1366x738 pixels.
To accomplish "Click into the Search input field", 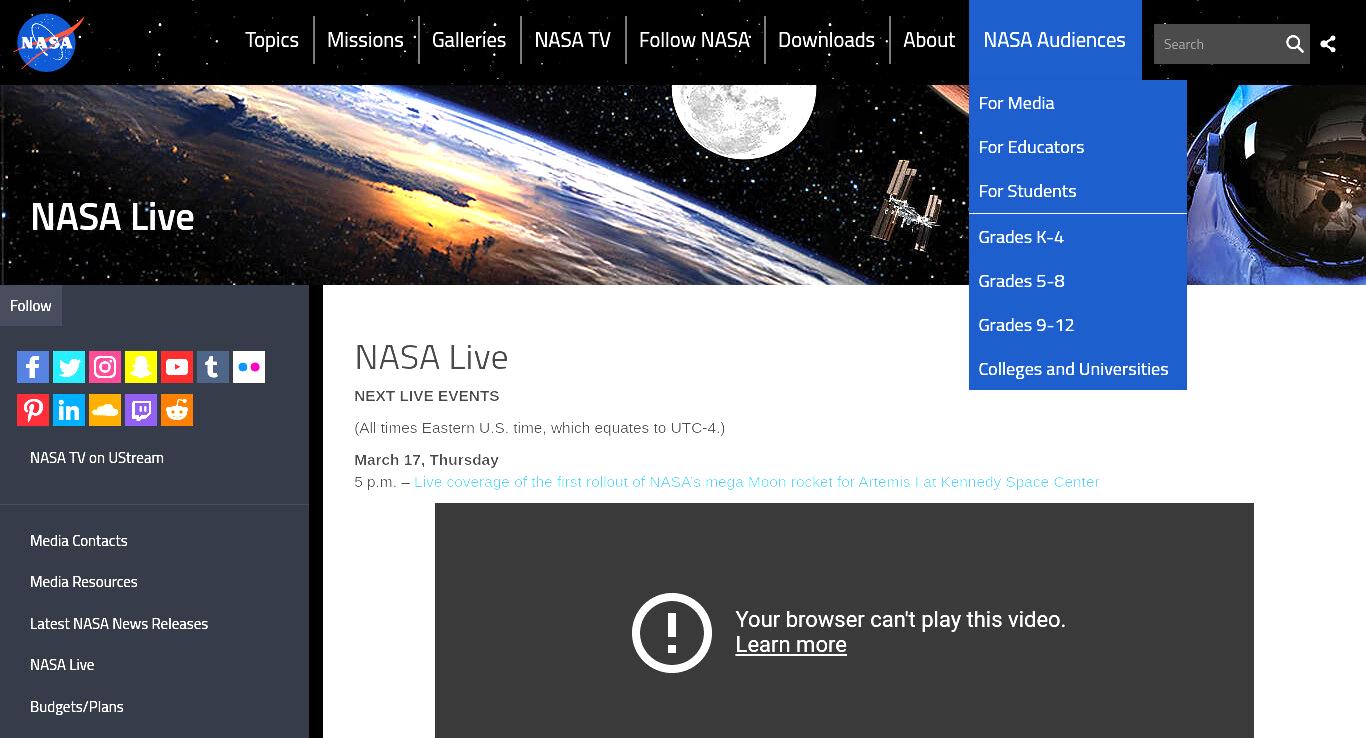I will (1217, 44).
